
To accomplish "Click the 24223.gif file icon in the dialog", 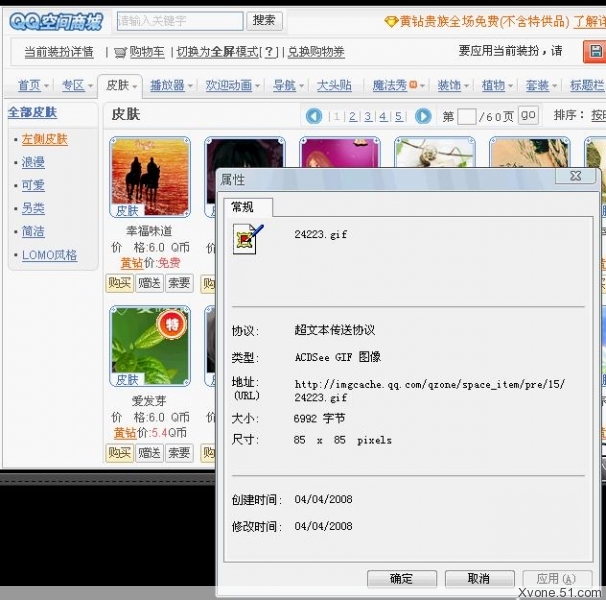I will [x=247, y=239].
